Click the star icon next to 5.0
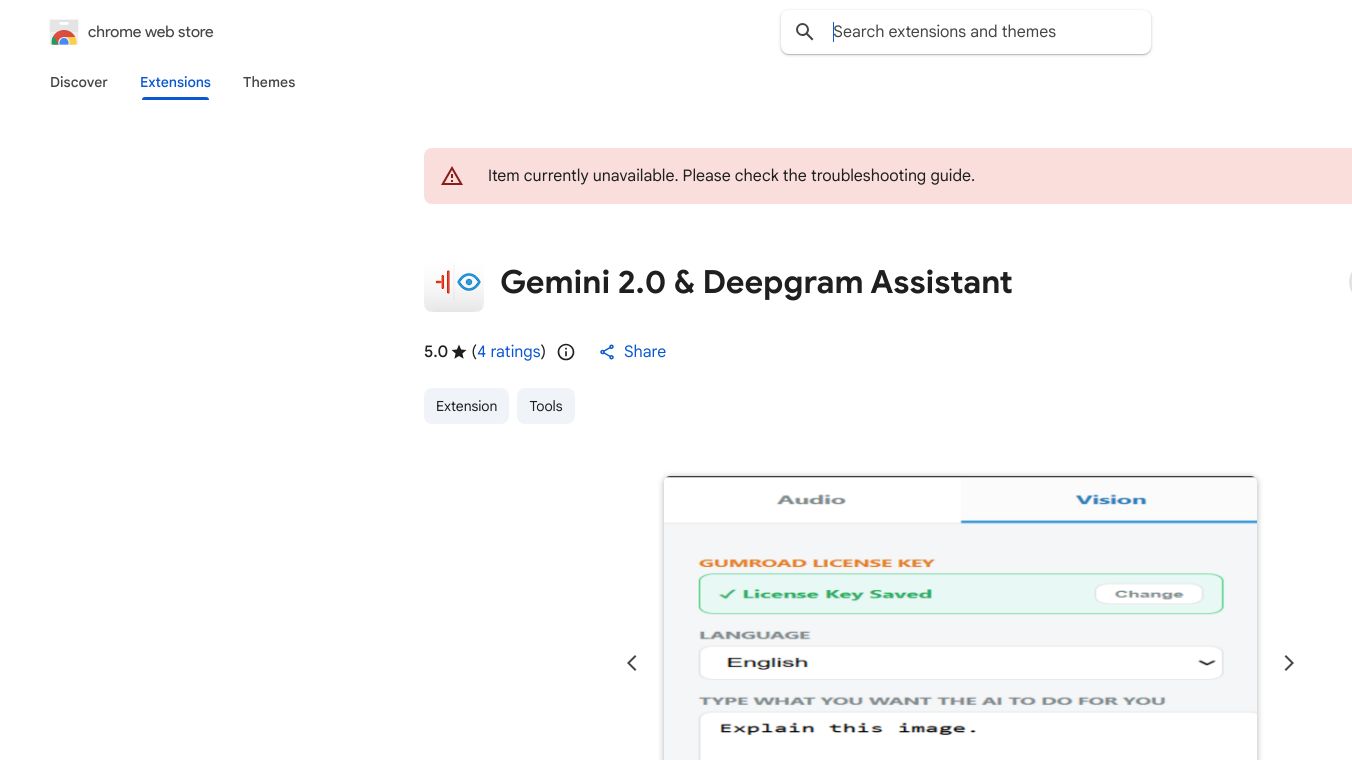Screen dimensions: 1352x760 pos(458,351)
